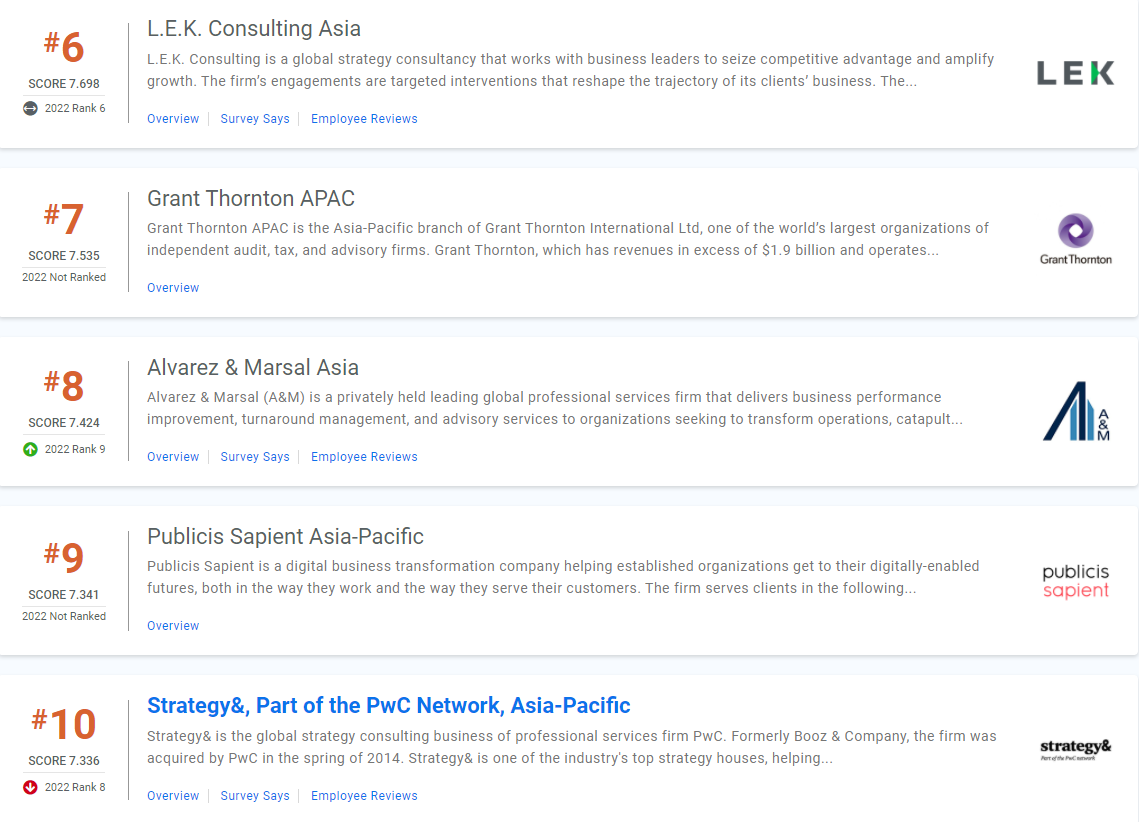1139x822 pixels.
Task: Select 2022 Rank 8 text
Action: [75, 787]
